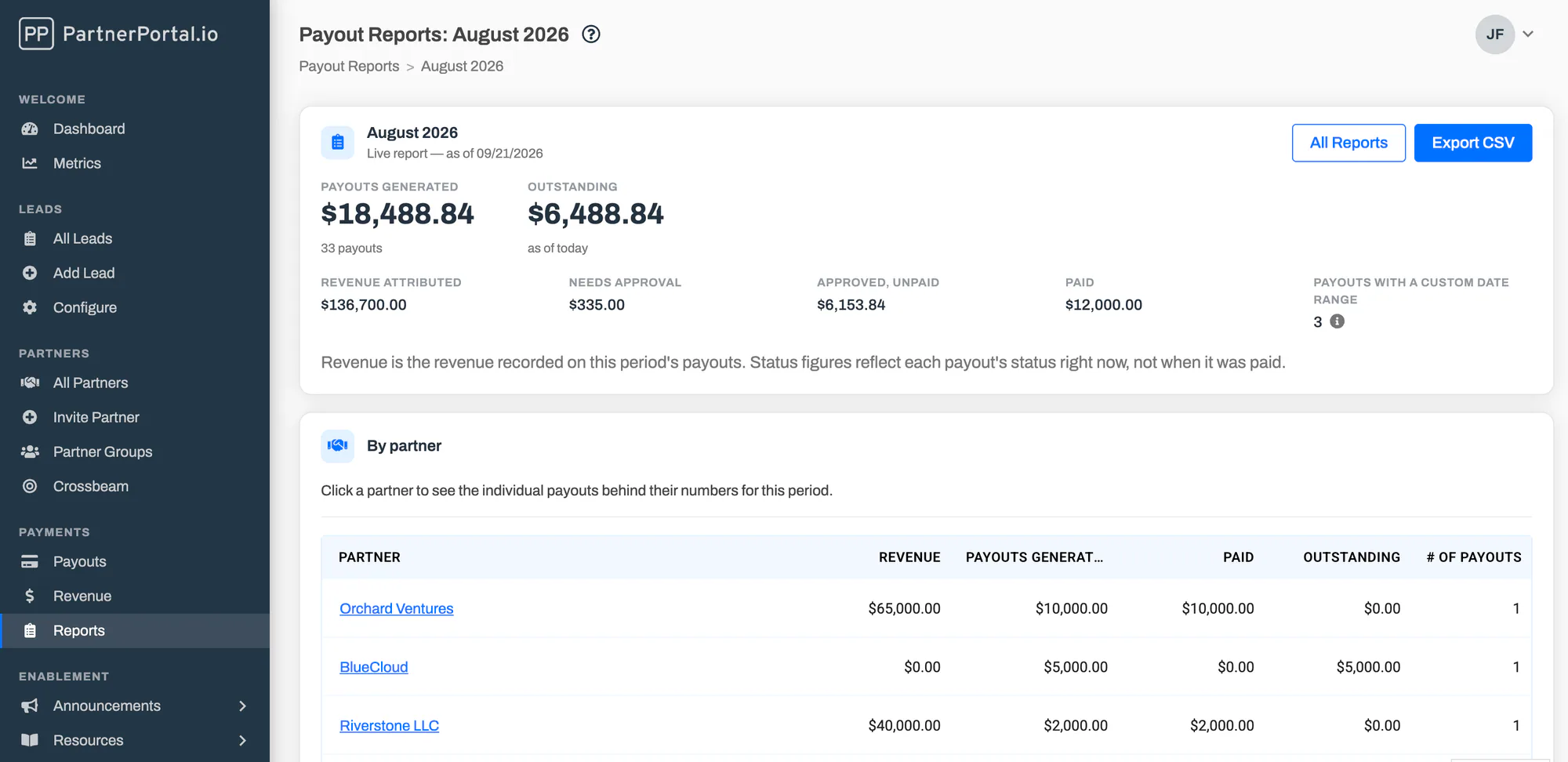Viewport: 1568px width, 762px height.
Task: Click the $335.00 needs approval value
Action: 597,305
